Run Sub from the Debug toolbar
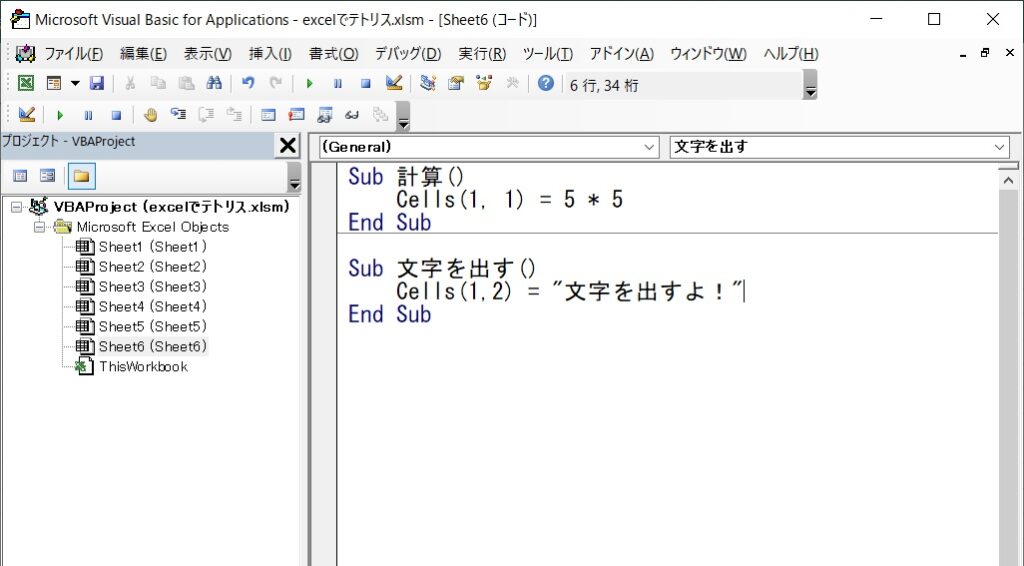1024x566 pixels. pyautogui.click(x=60, y=115)
